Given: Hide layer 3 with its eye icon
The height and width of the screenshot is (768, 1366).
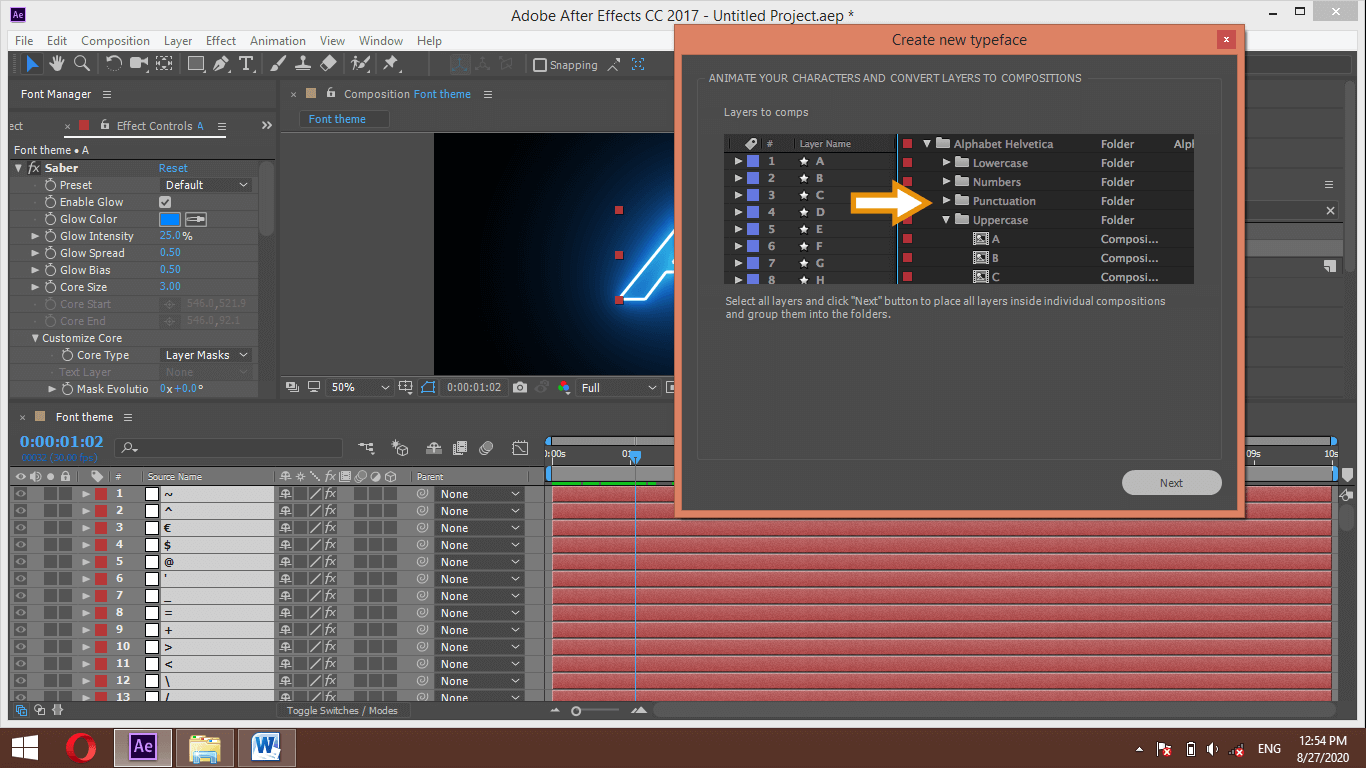Looking at the screenshot, I should [x=20, y=528].
